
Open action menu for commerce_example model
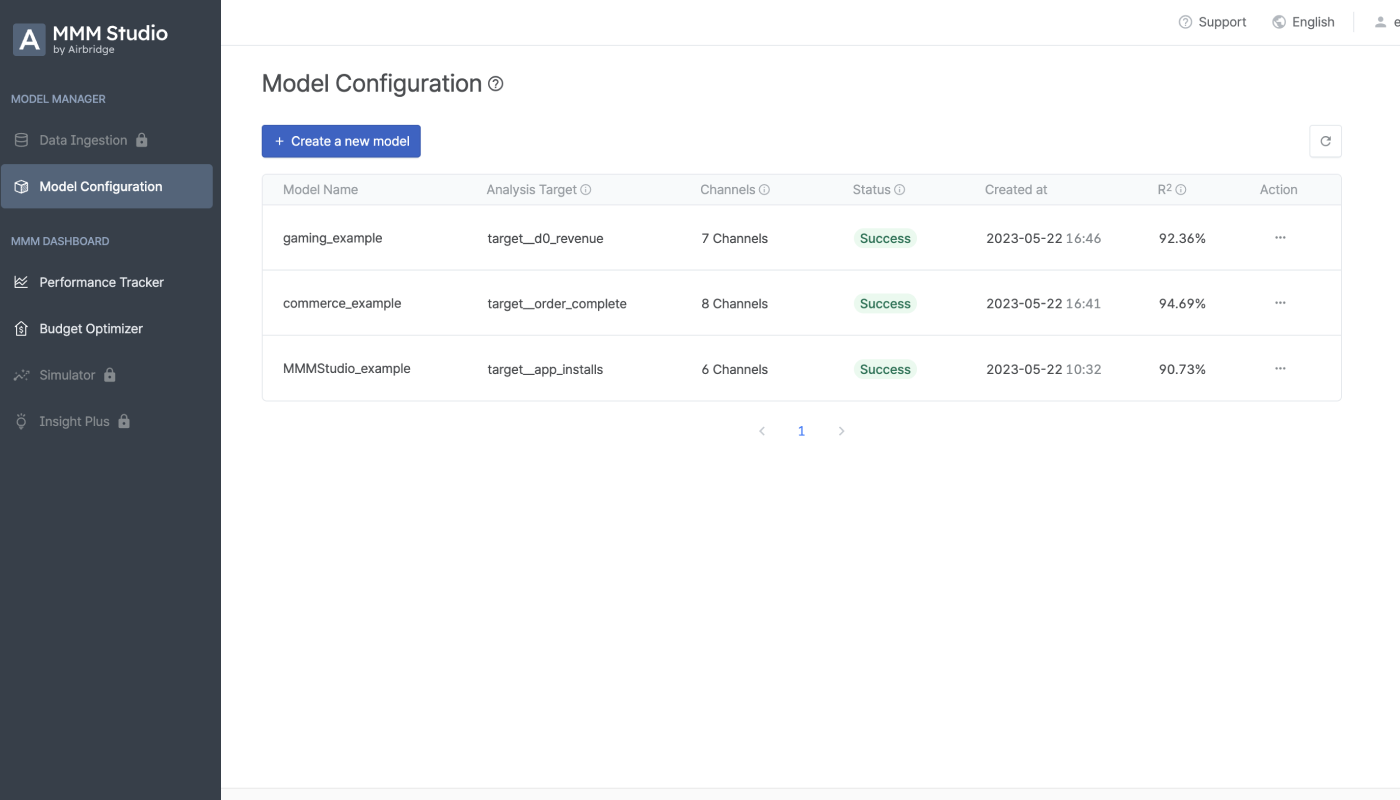click(x=1280, y=303)
